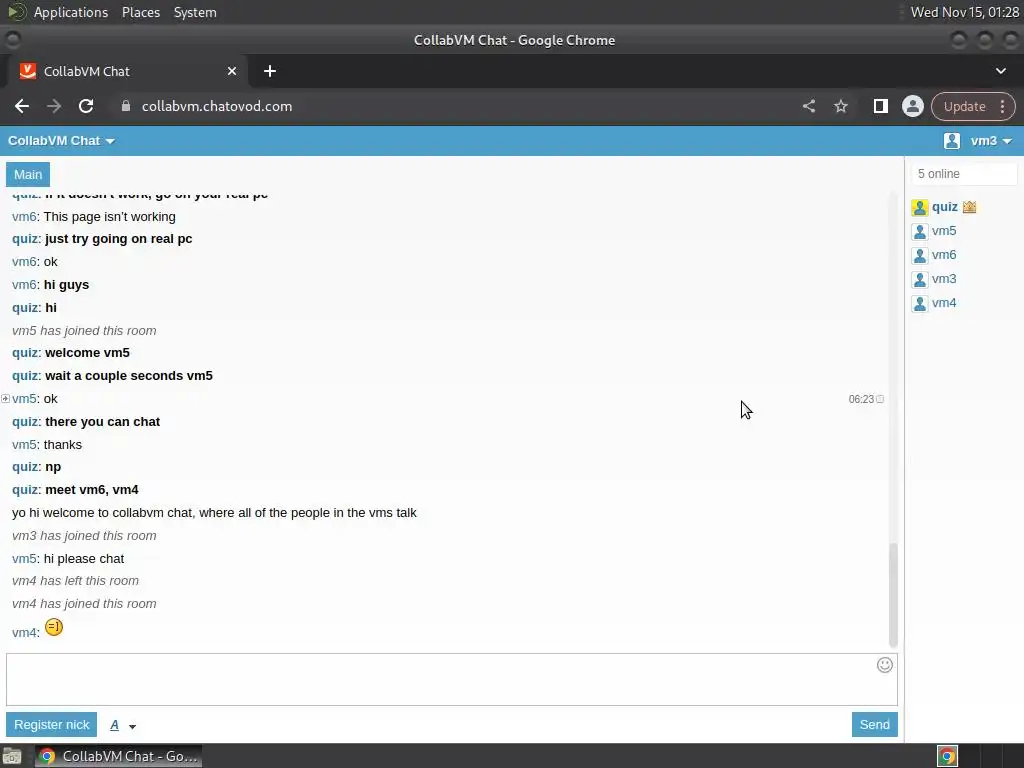1024x768 pixels.
Task: Switch to the Main room tab
Action: [28, 174]
